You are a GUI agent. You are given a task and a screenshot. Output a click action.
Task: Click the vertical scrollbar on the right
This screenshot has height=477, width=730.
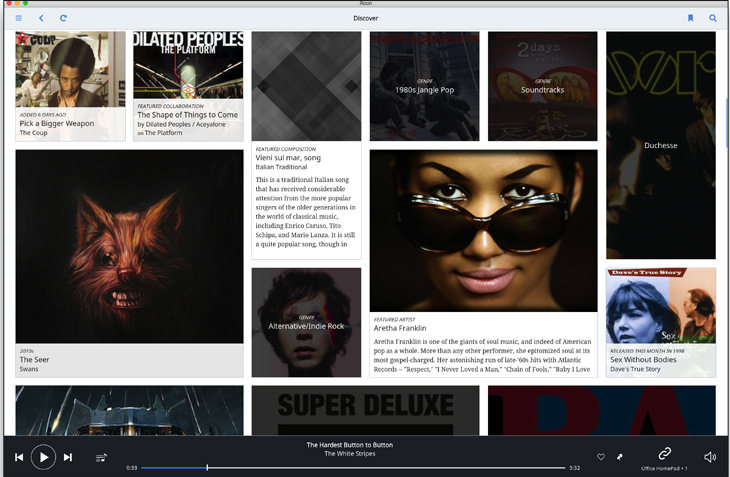click(x=727, y=123)
